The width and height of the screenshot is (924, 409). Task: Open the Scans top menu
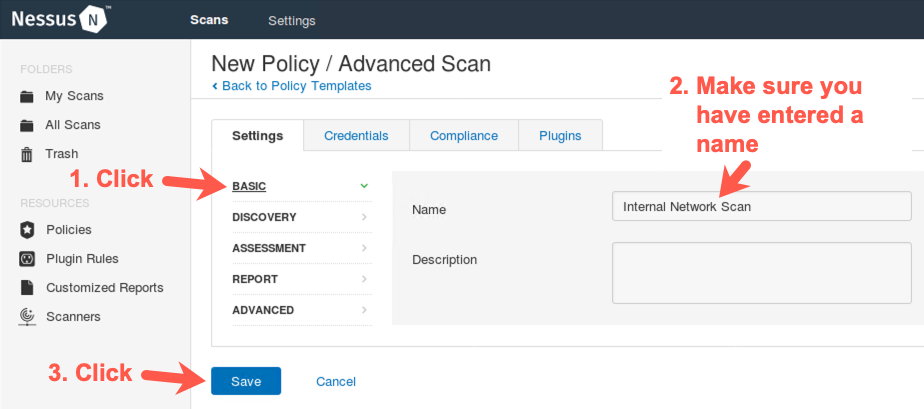[x=209, y=20]
